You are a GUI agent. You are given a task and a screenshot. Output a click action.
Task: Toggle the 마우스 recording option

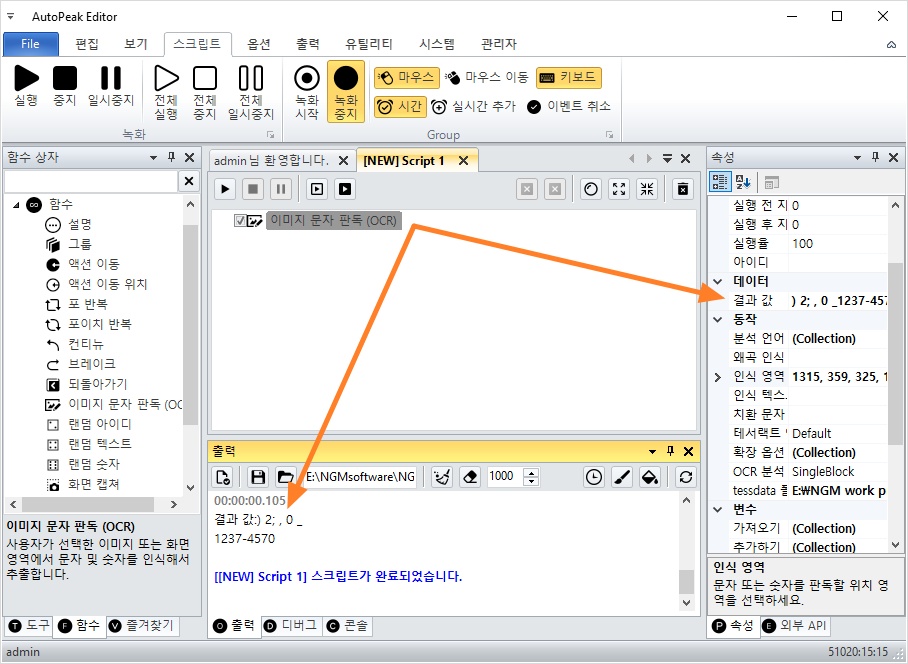coord(407,77)
